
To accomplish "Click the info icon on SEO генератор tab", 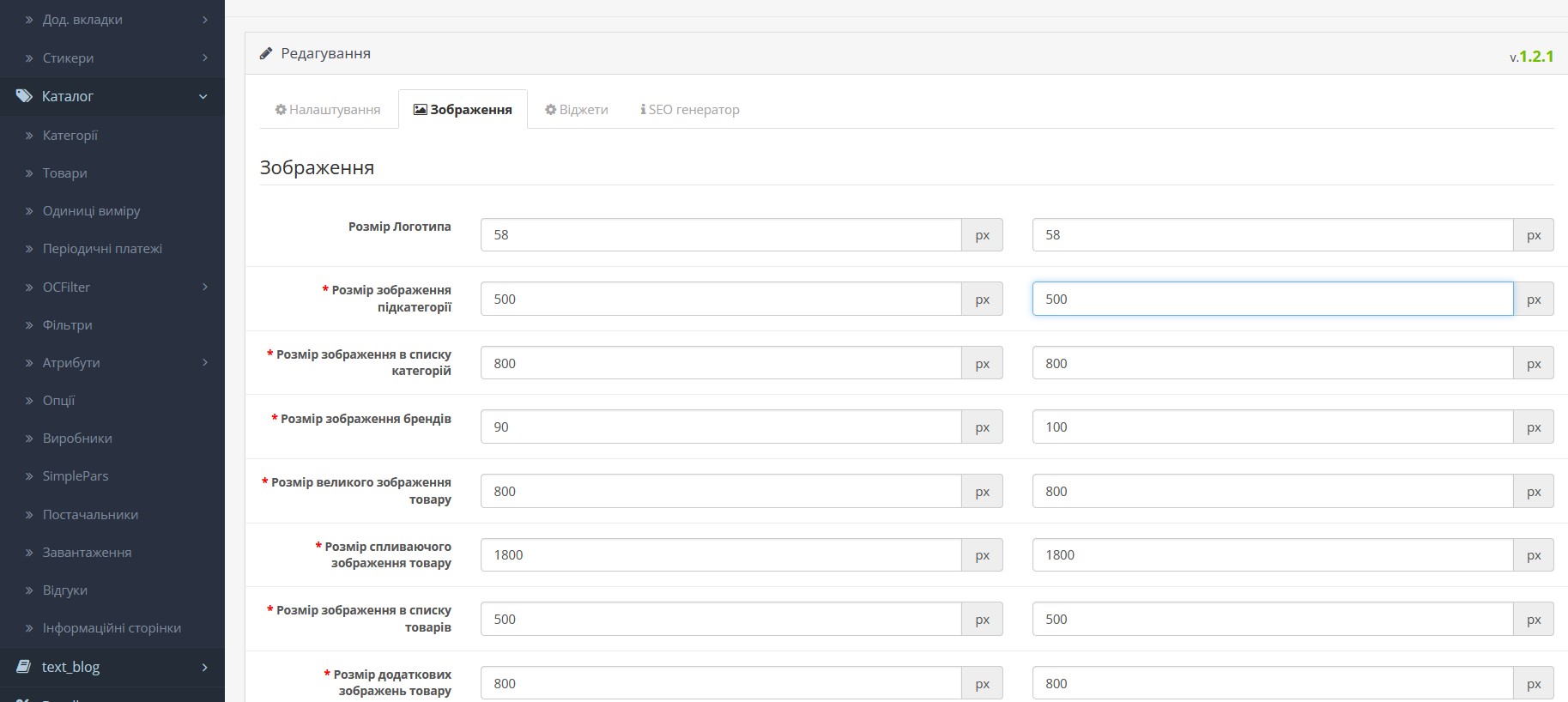I will (x=643, y=110).
